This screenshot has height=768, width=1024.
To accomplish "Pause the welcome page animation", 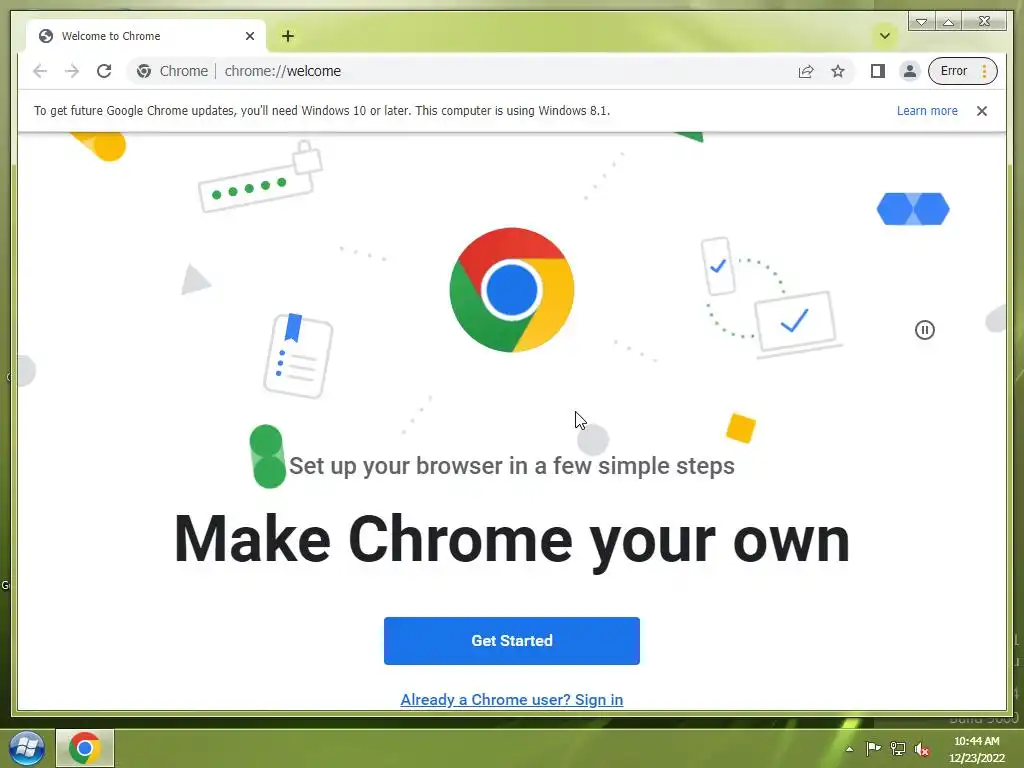I will tap(925, 330).
